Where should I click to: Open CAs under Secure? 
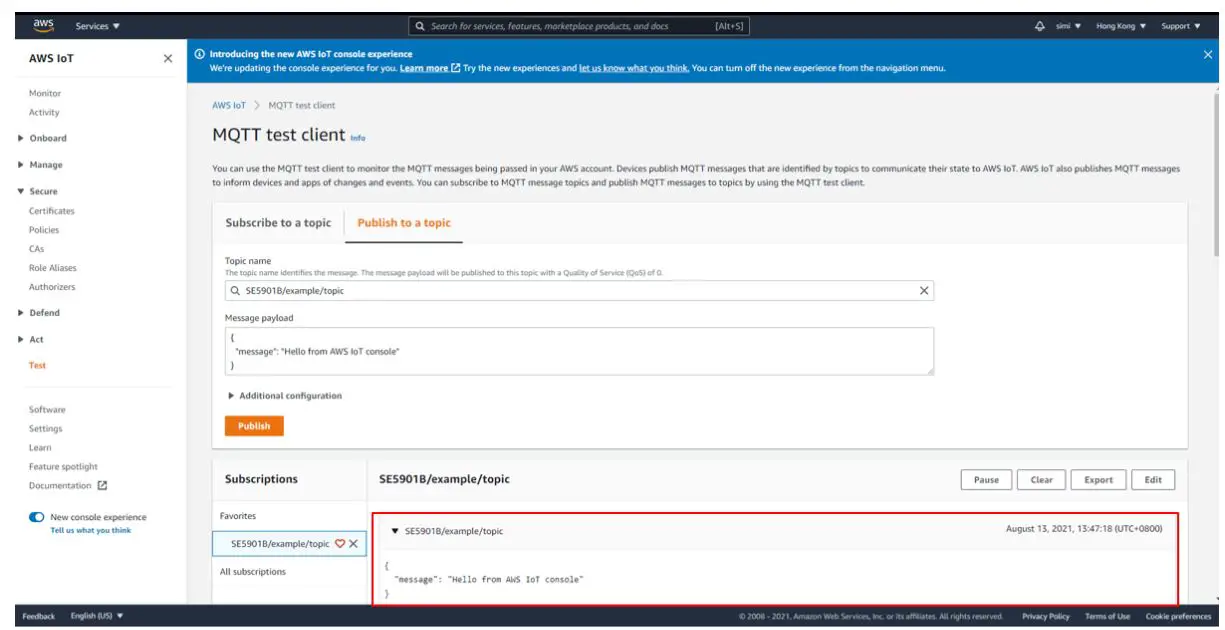[x=36, y=249]
